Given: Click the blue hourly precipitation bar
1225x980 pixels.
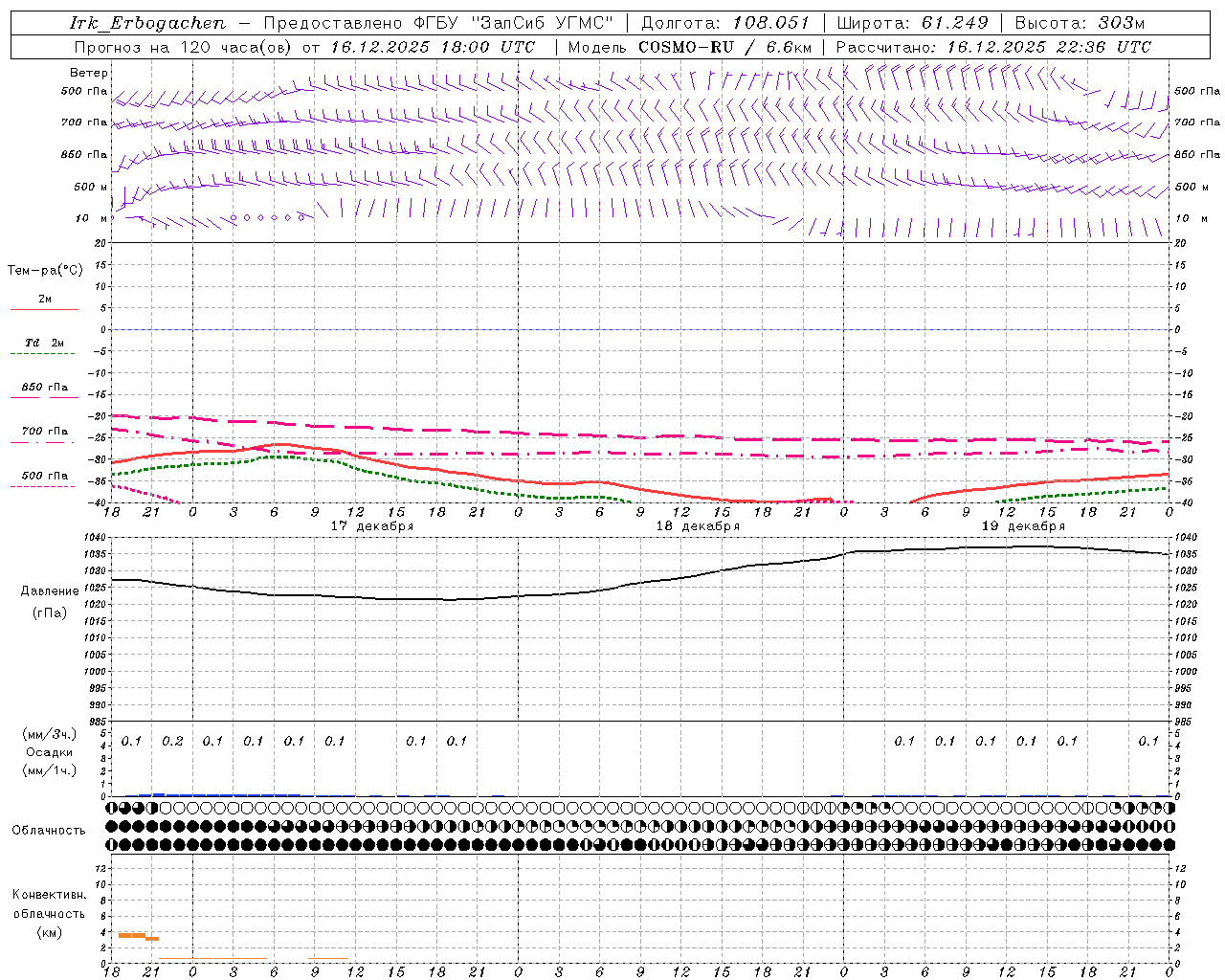Looking at the screenshot, I should (220, 794).
